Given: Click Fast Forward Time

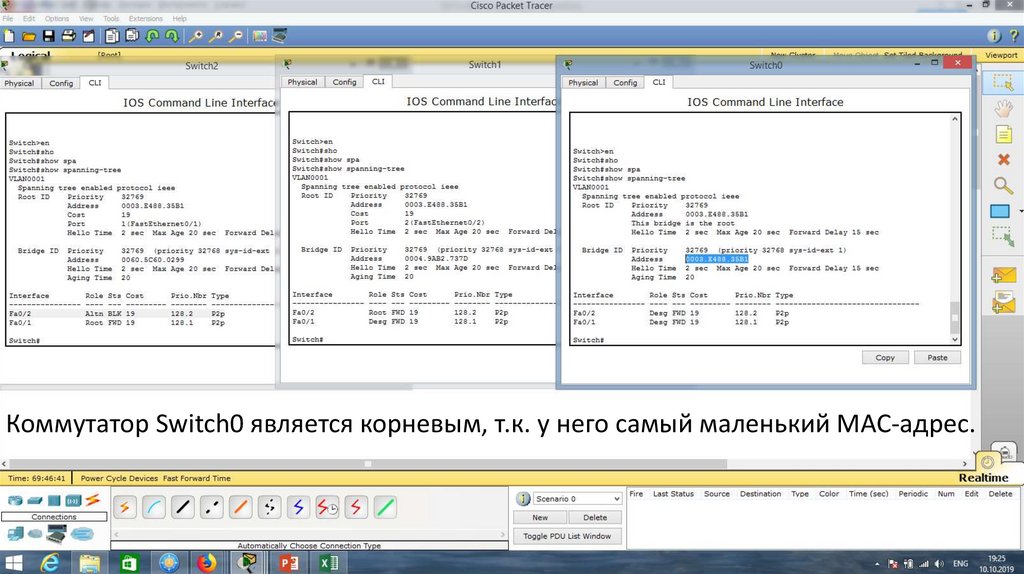Looking at the screenshot, I should point(197,479).
